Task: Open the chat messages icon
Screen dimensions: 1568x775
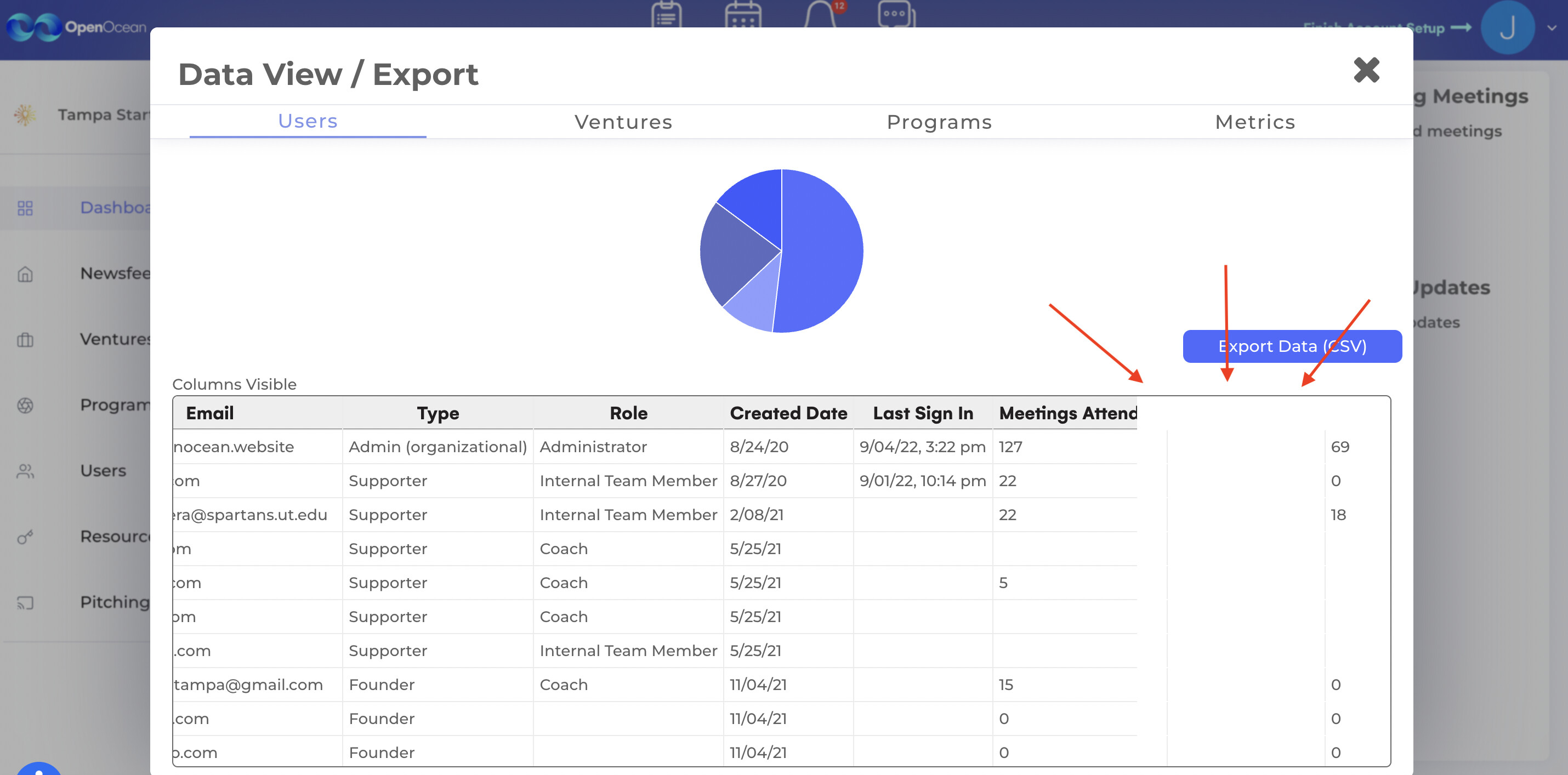Action: (x=895, y=14)
